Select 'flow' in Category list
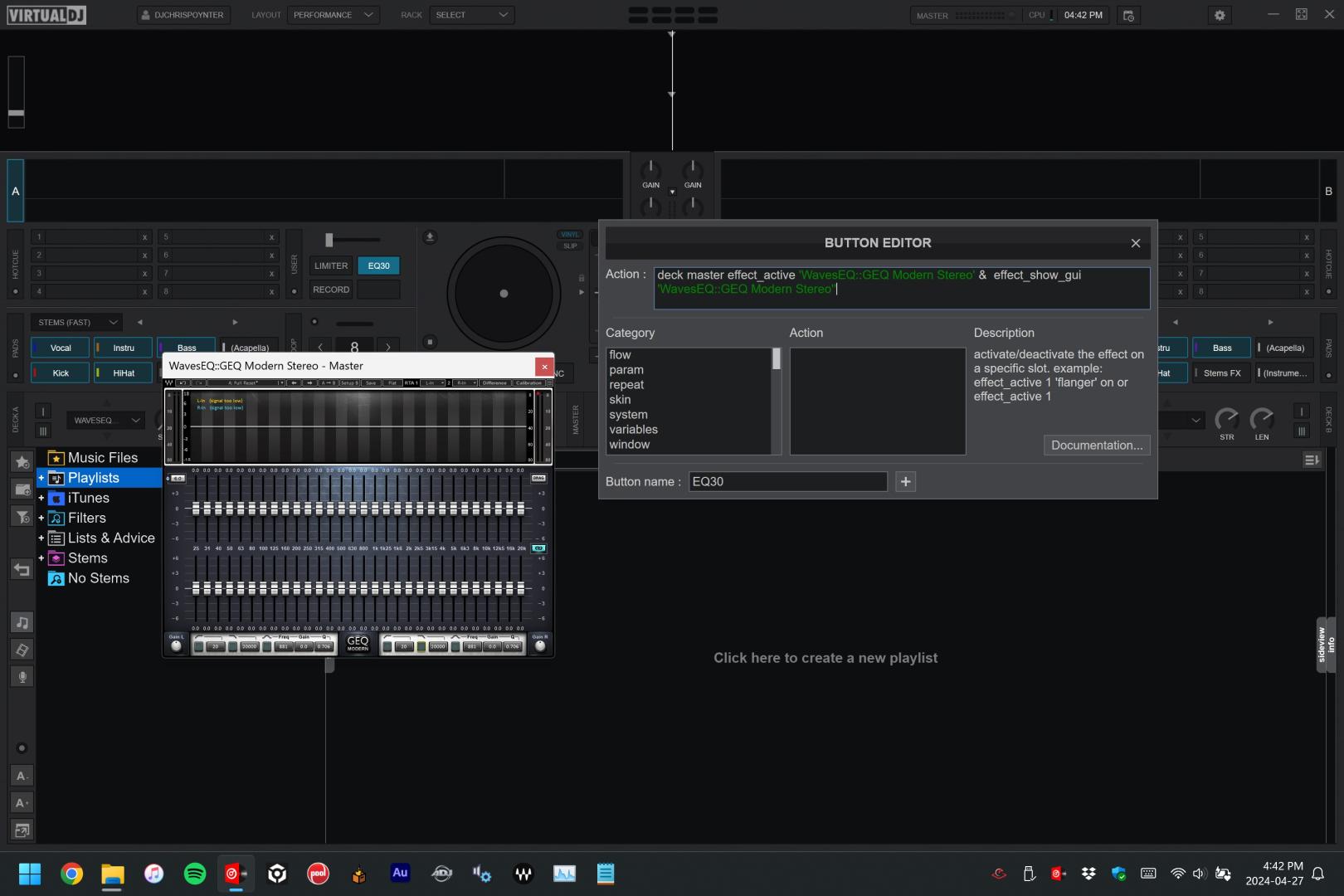The image size is (1344, 896). [x=620, y=354]
